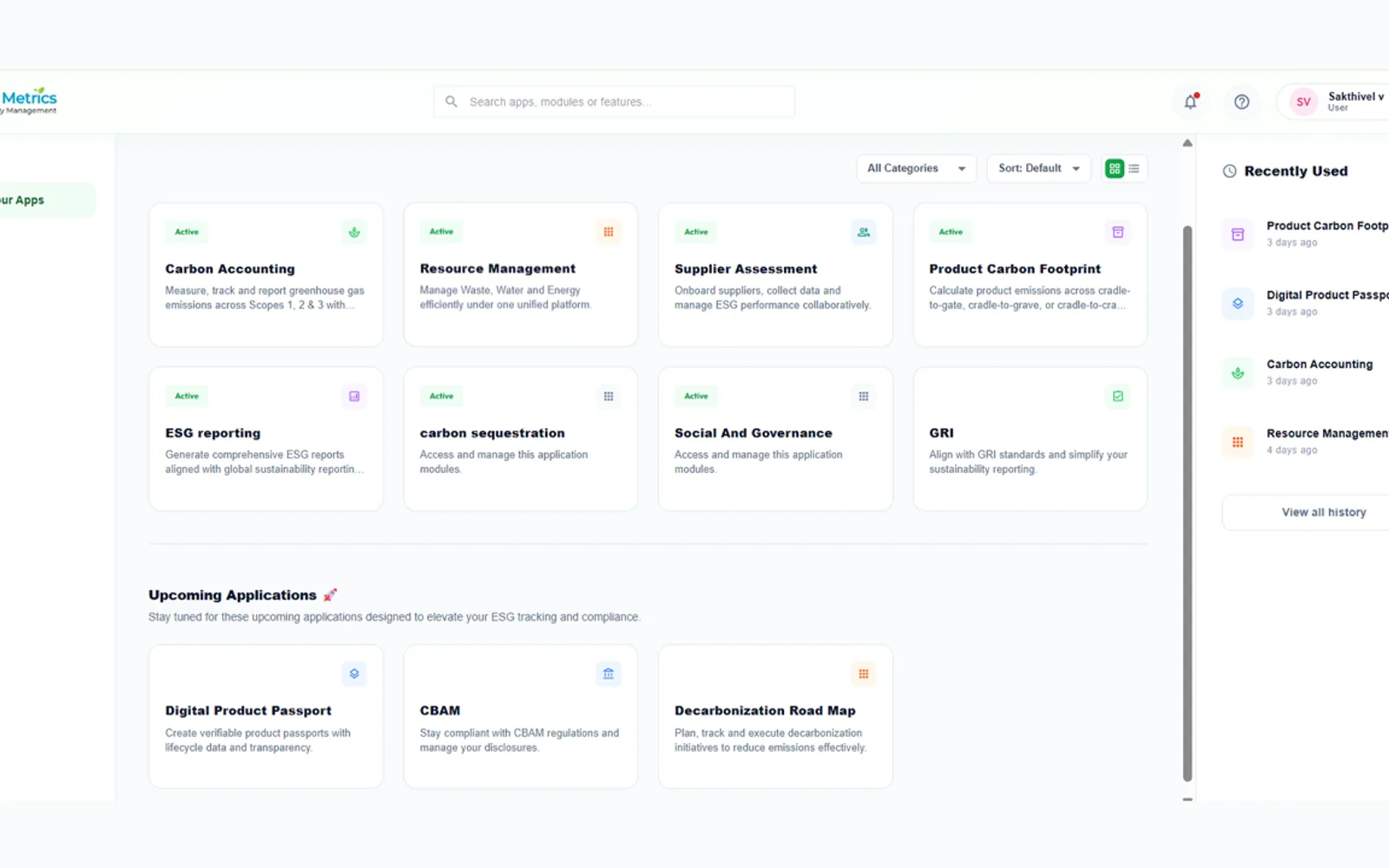Click the Decarbonization Road Map card icon
The width and height of the screenshot is (1389, 868).
click(x=863, y=674)
